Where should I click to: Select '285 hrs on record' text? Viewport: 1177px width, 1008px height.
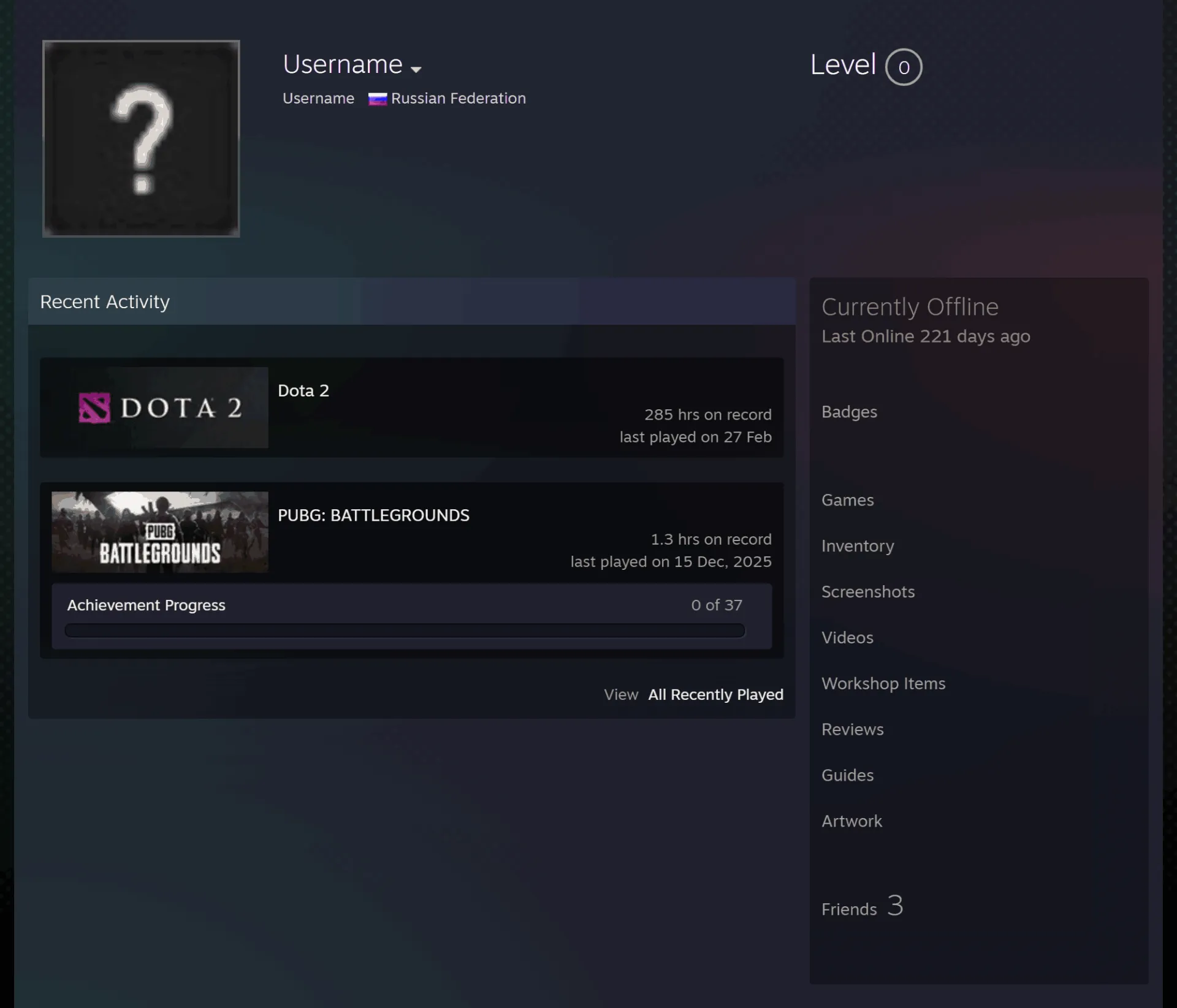(x=707, y=414)
